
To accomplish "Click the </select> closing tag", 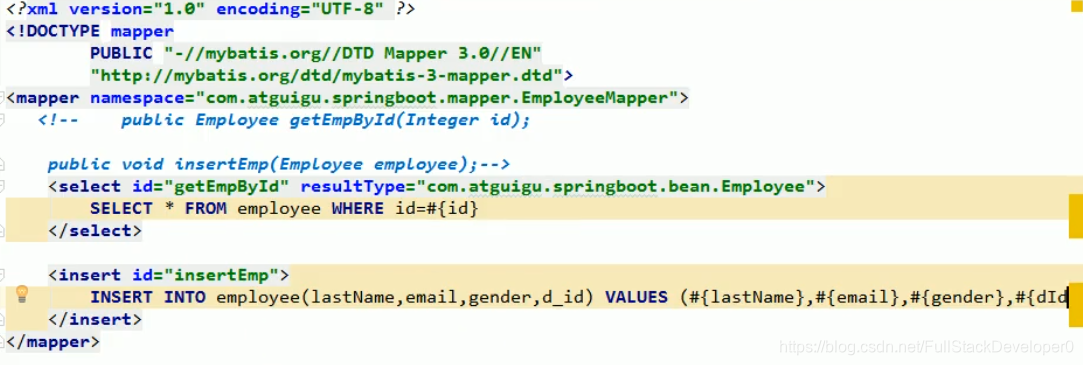I will point(95,230).
